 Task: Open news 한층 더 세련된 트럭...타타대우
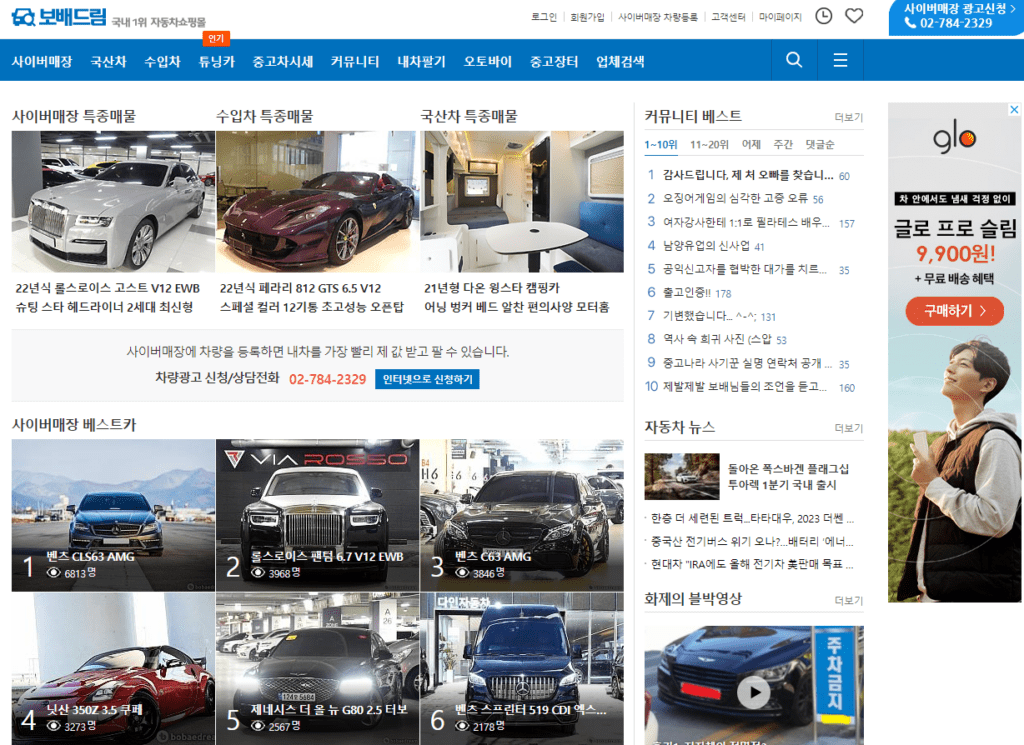pyautogui.click(x=752, y=518)
